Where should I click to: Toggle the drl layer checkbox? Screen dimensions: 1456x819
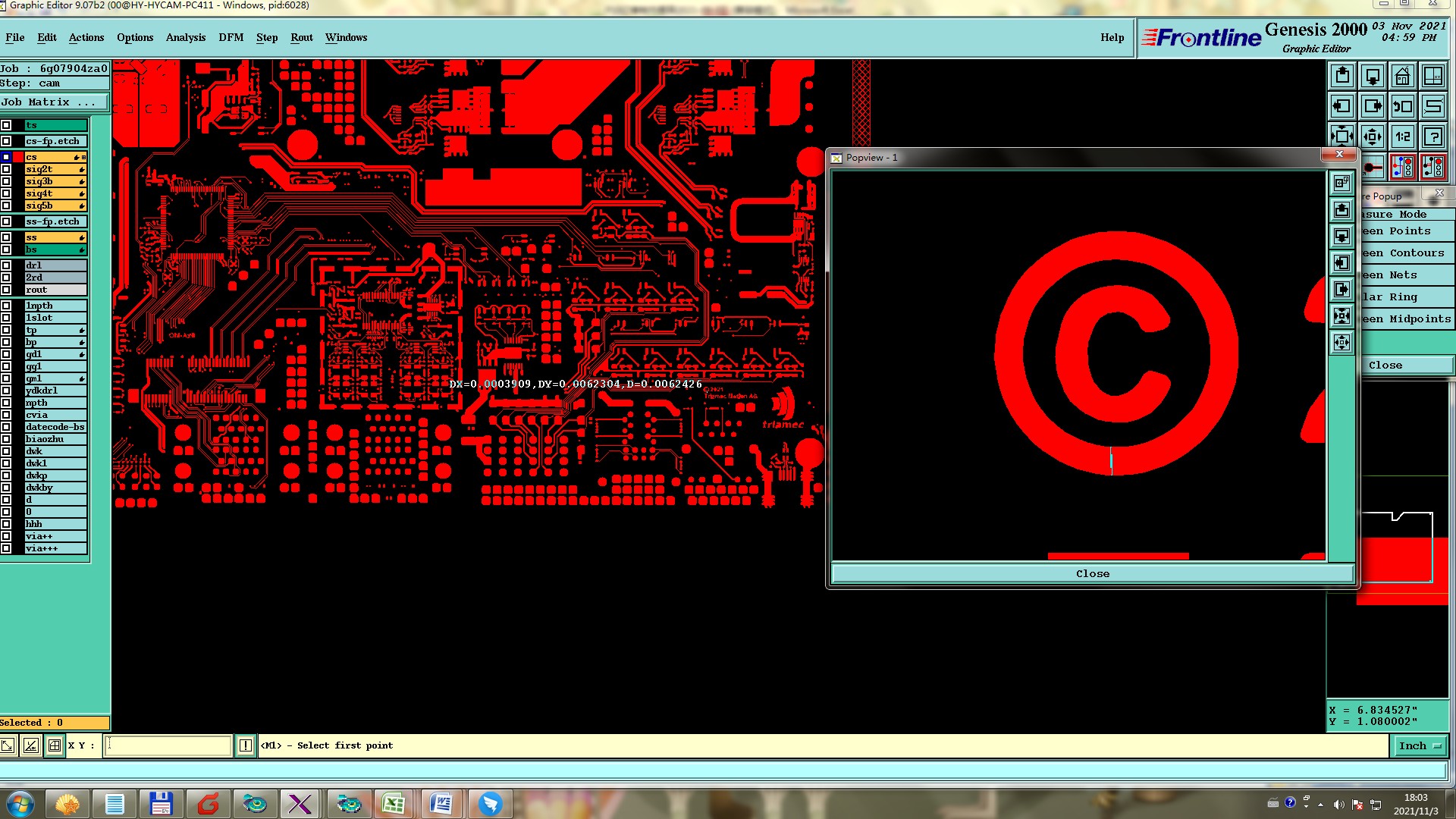click(x=6, y=265)
